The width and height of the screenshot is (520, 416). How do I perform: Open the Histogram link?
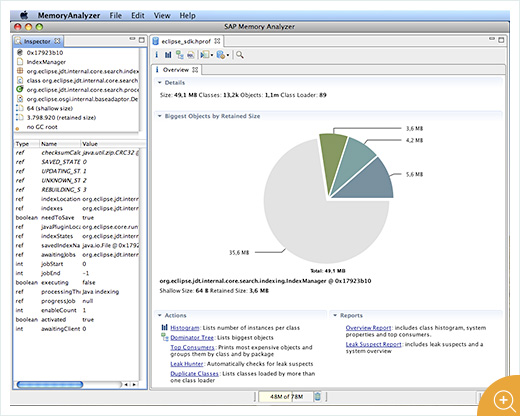point(185,328)
